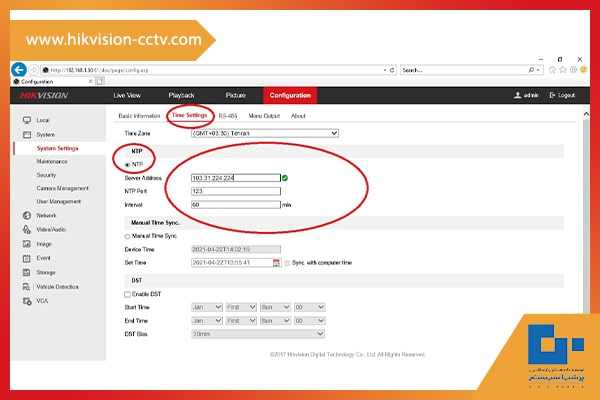Click the Image icon in sidebar
The image size is (600, 400).
click(x=27, y=244)
